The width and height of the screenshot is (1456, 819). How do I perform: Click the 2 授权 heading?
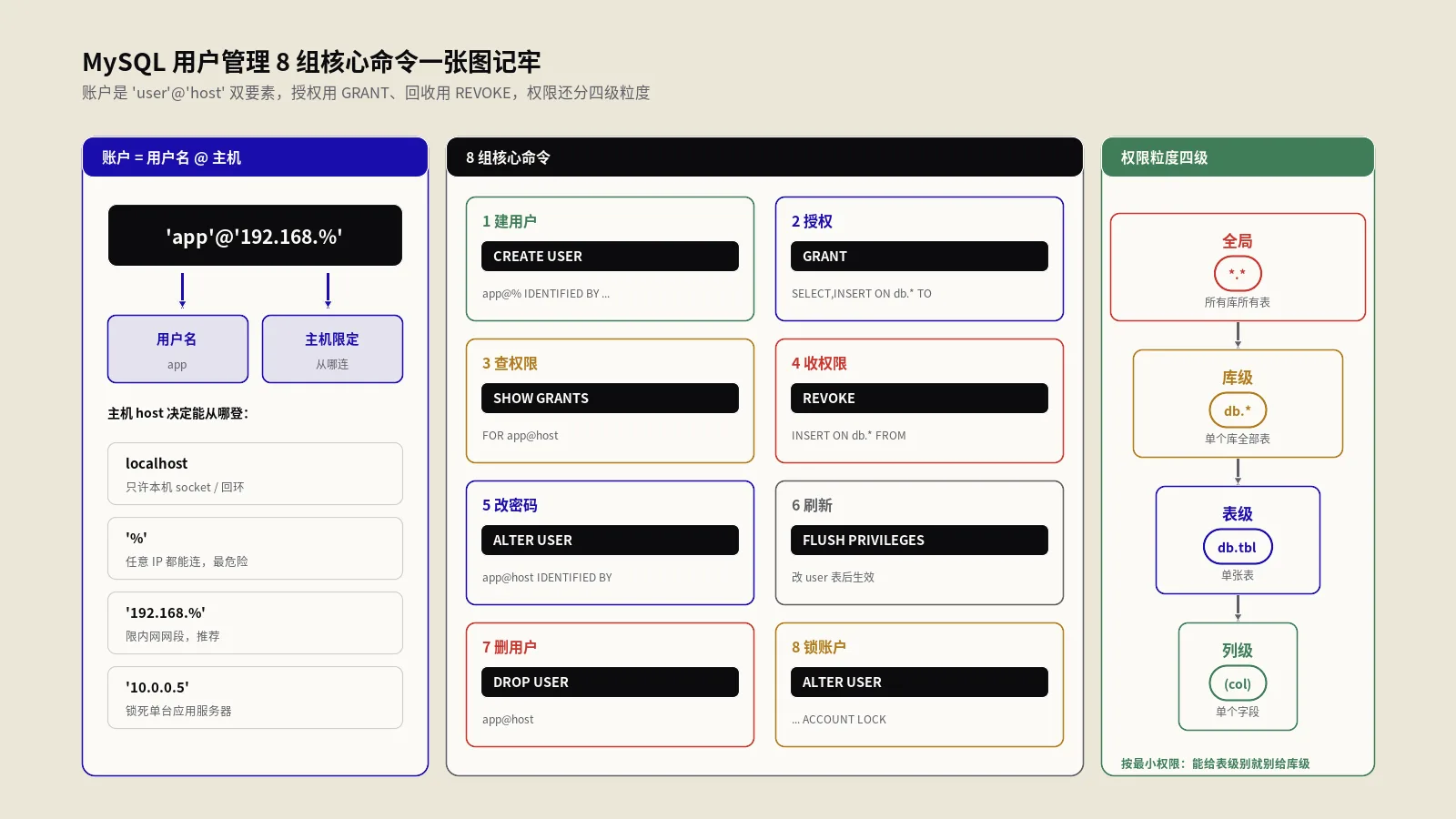(812, 221)
